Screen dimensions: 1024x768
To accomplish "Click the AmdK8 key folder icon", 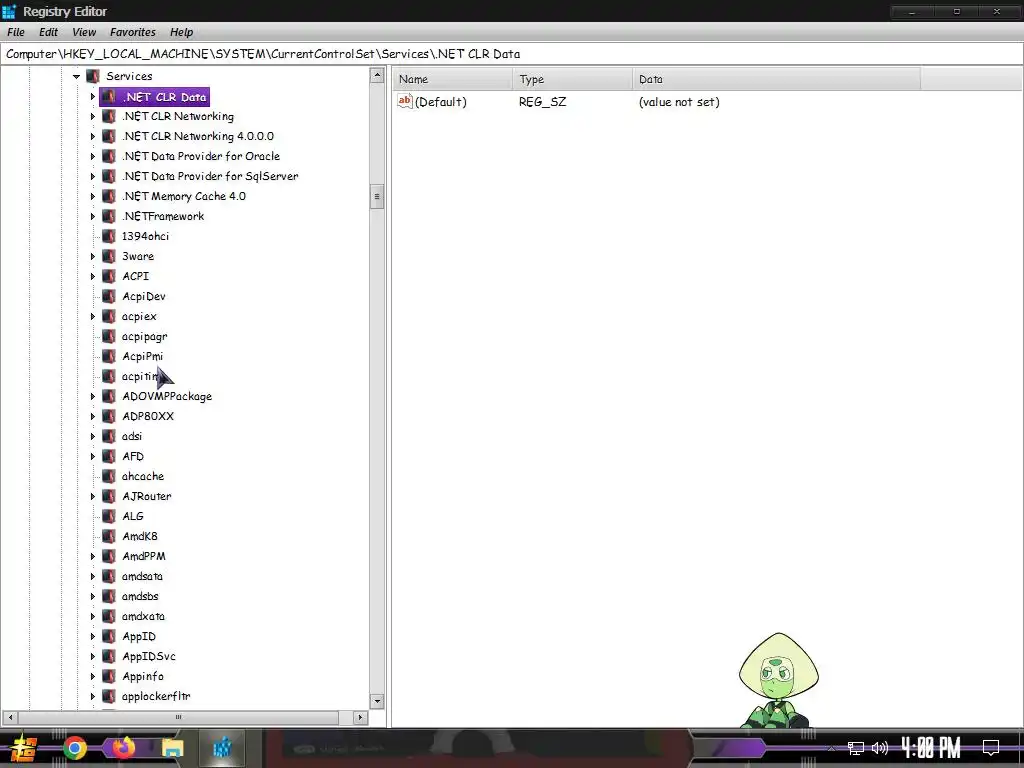I will pyautogui.click(x=109, y=536).
